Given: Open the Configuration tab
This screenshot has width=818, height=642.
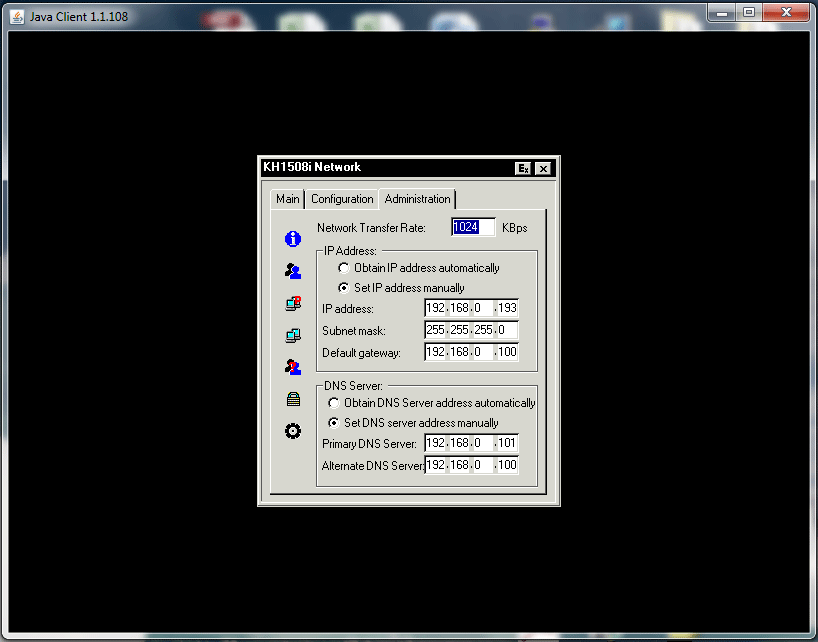Looking at the screenshot, I should coord(342,199).
